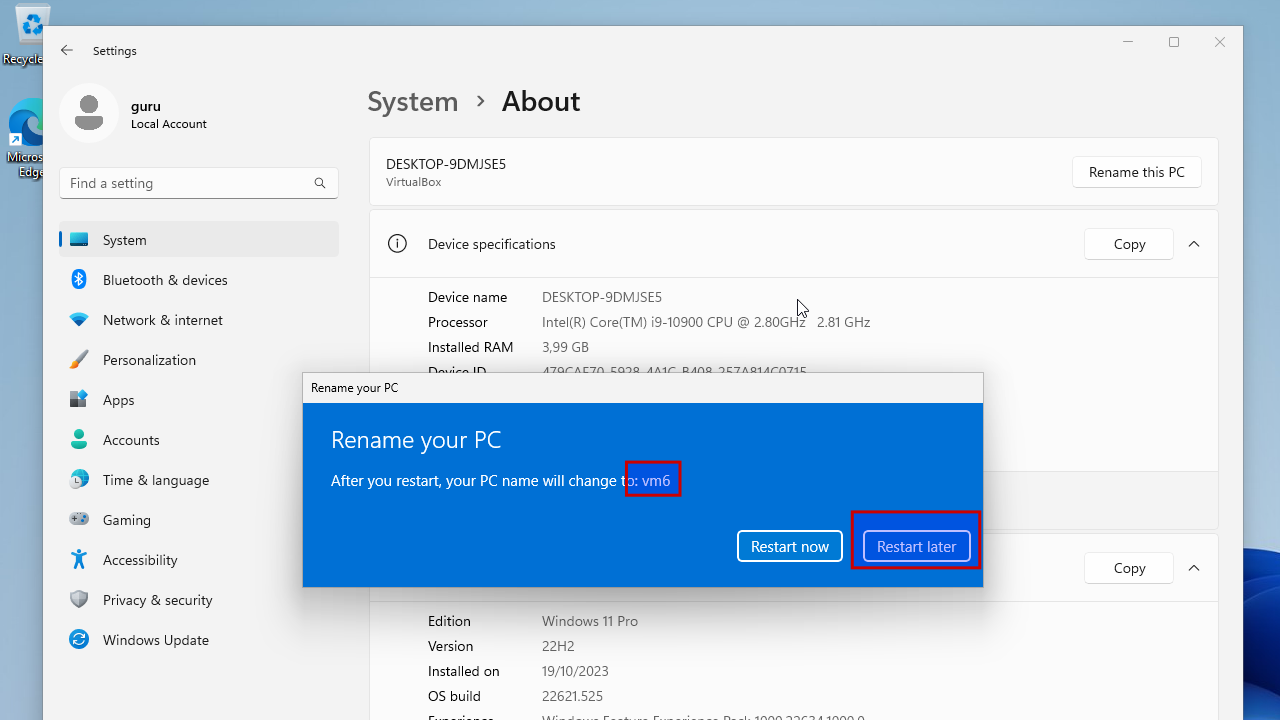
Task: Open Bluetooth & devices settings
Action: (199, 280)
